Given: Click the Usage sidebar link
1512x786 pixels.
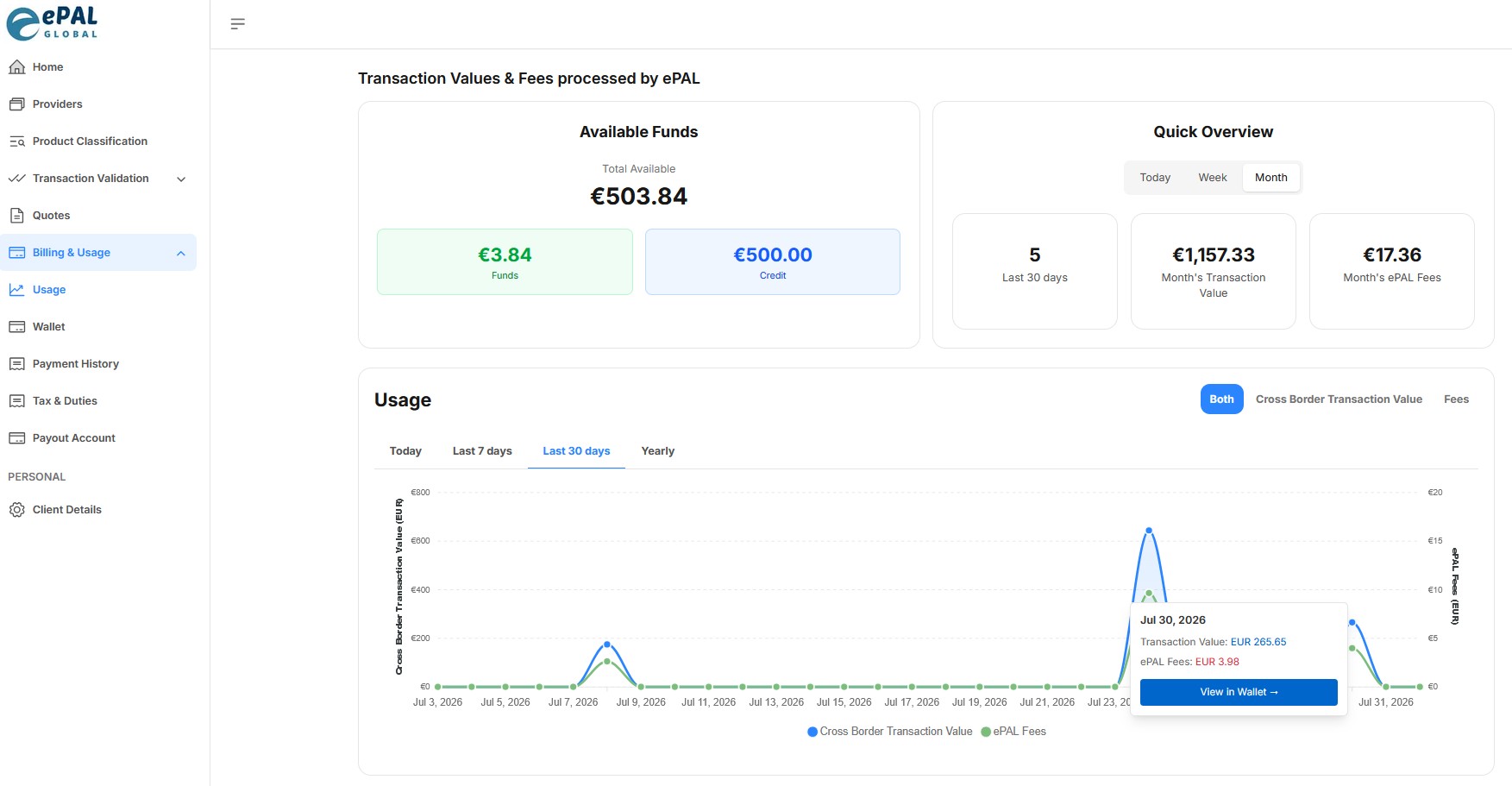Looking at the screenshot, I should tap(98, 290).
